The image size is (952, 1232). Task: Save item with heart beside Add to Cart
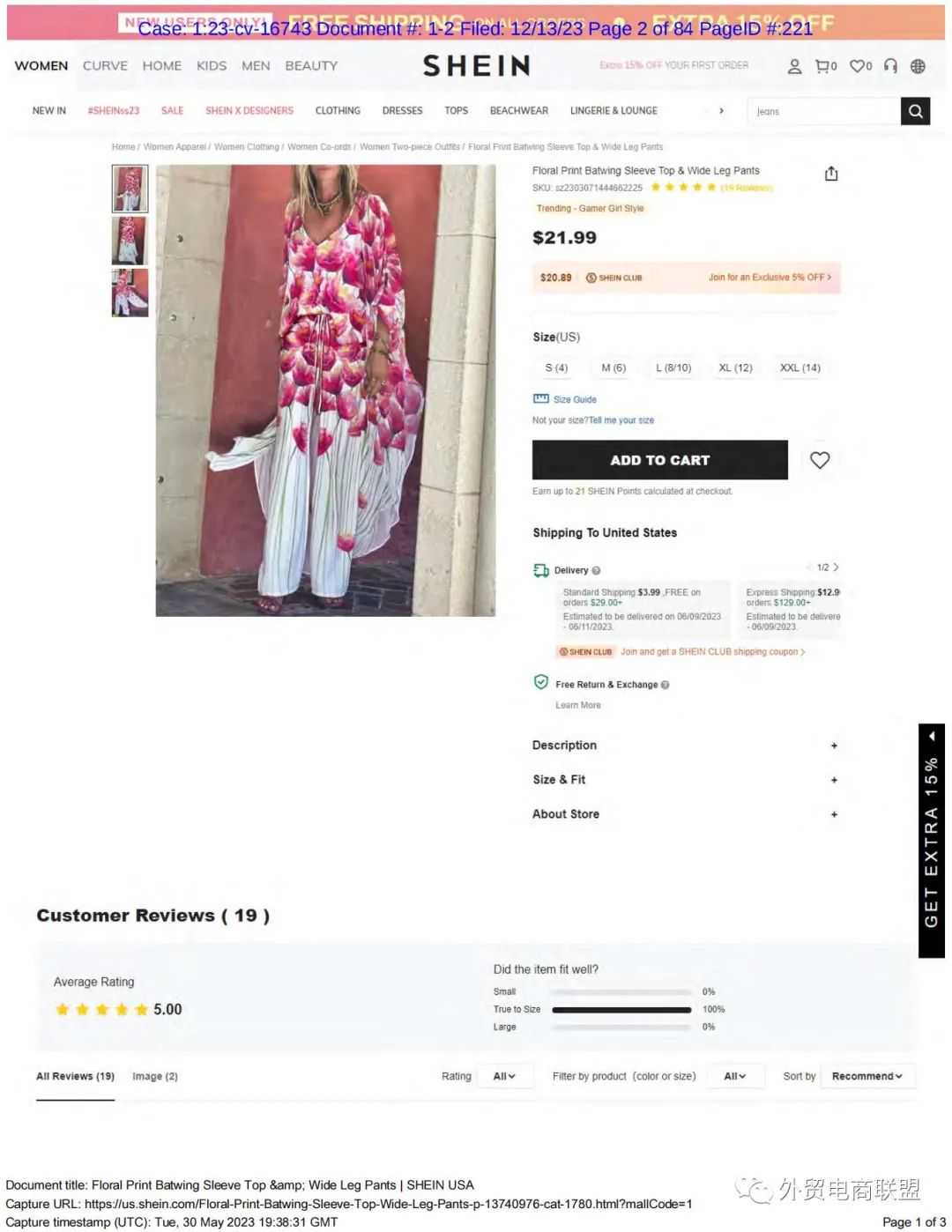(x=820, y=460)
